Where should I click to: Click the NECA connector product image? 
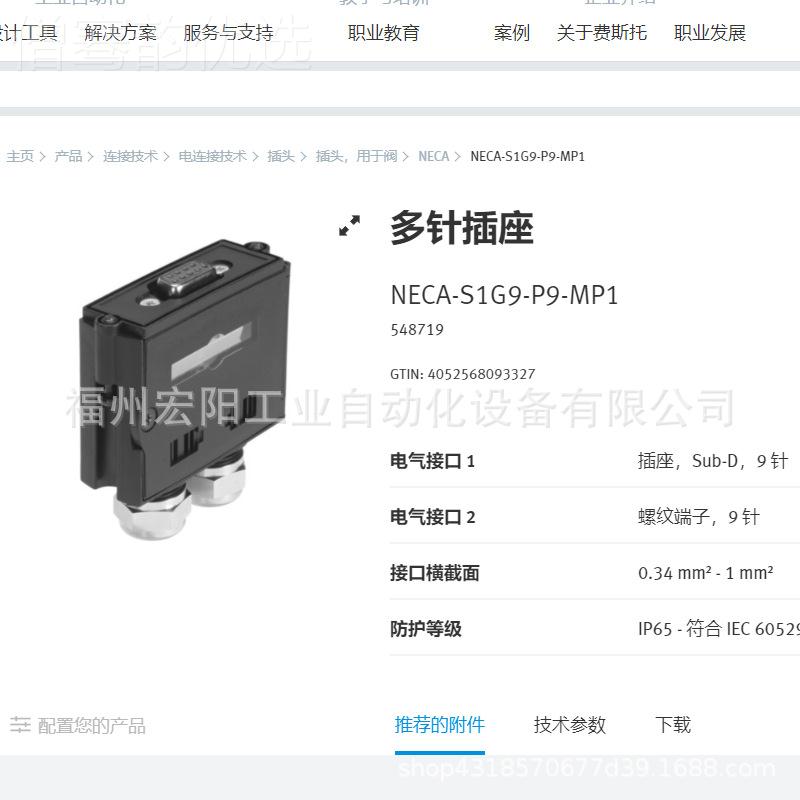(x=185, y=389)
